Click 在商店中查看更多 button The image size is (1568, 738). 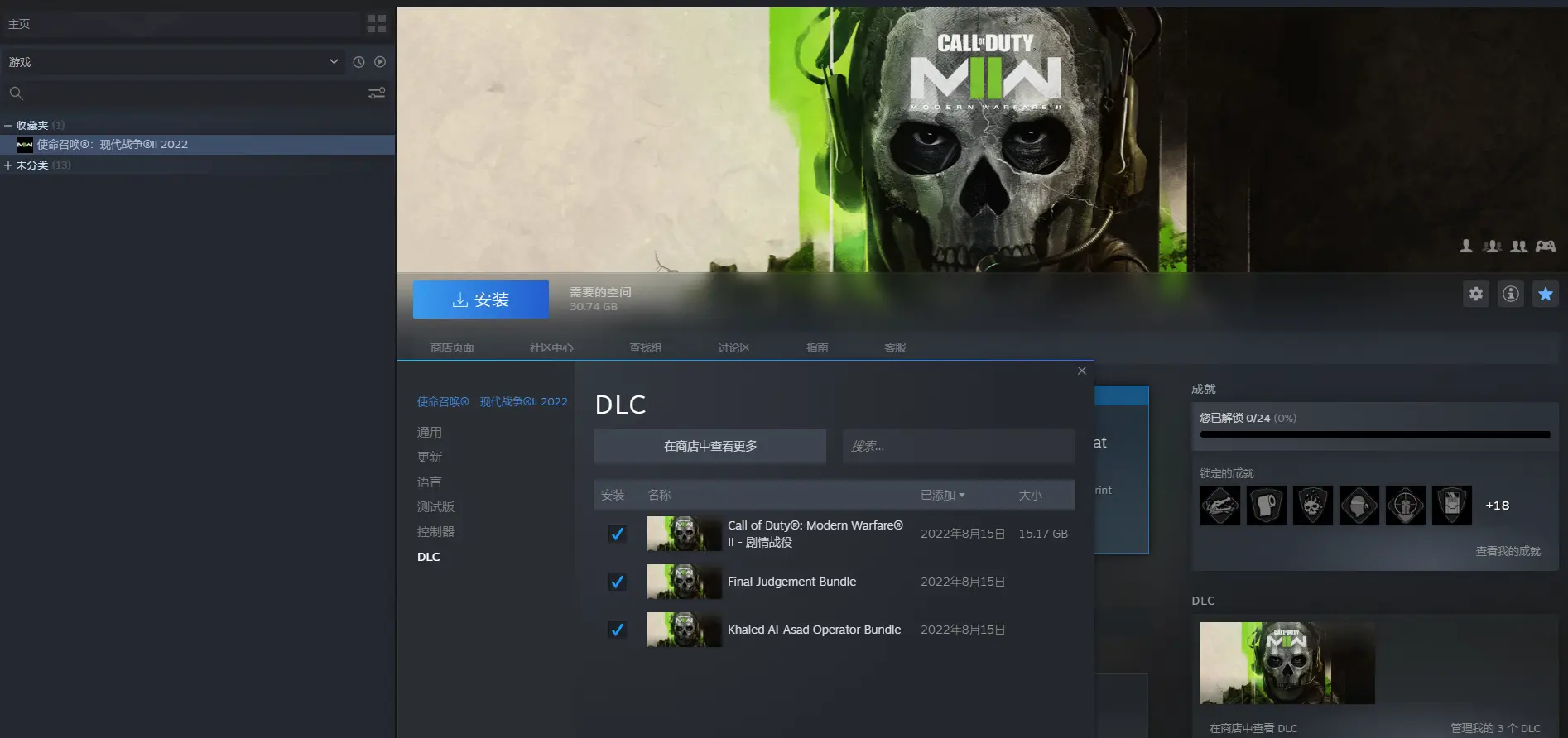click(710, 447)
